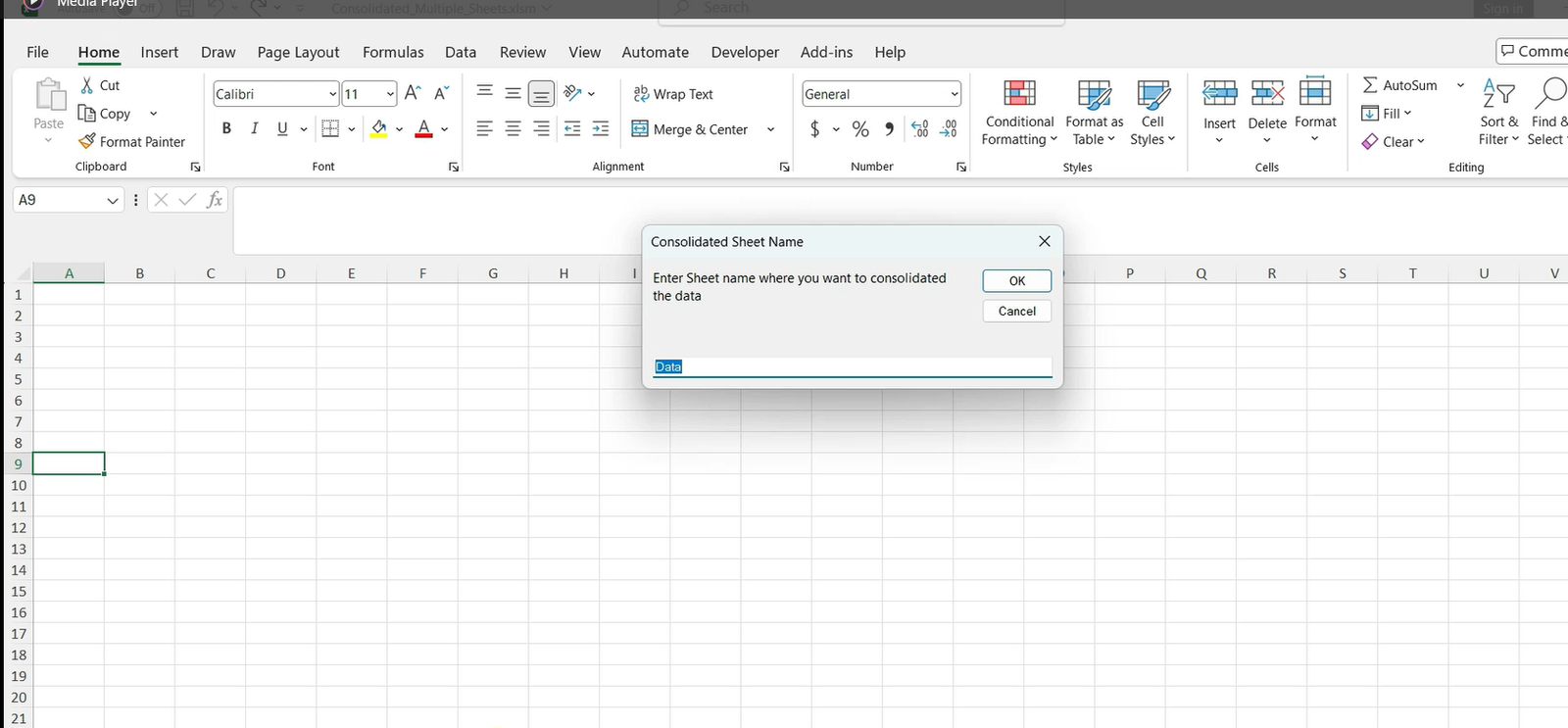
Task: Expand the General number format dropdown
Action: [954, 94]
